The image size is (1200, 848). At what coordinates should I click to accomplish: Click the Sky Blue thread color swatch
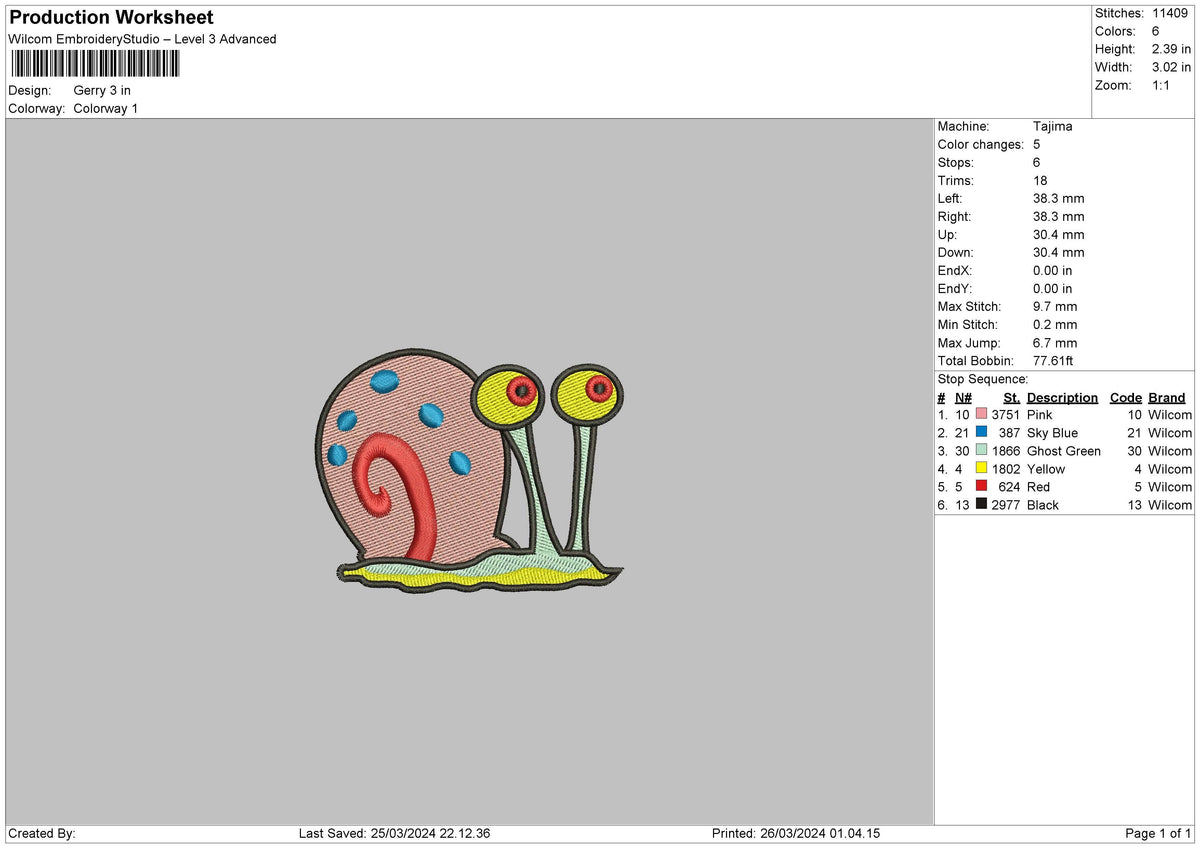(981, 432)
